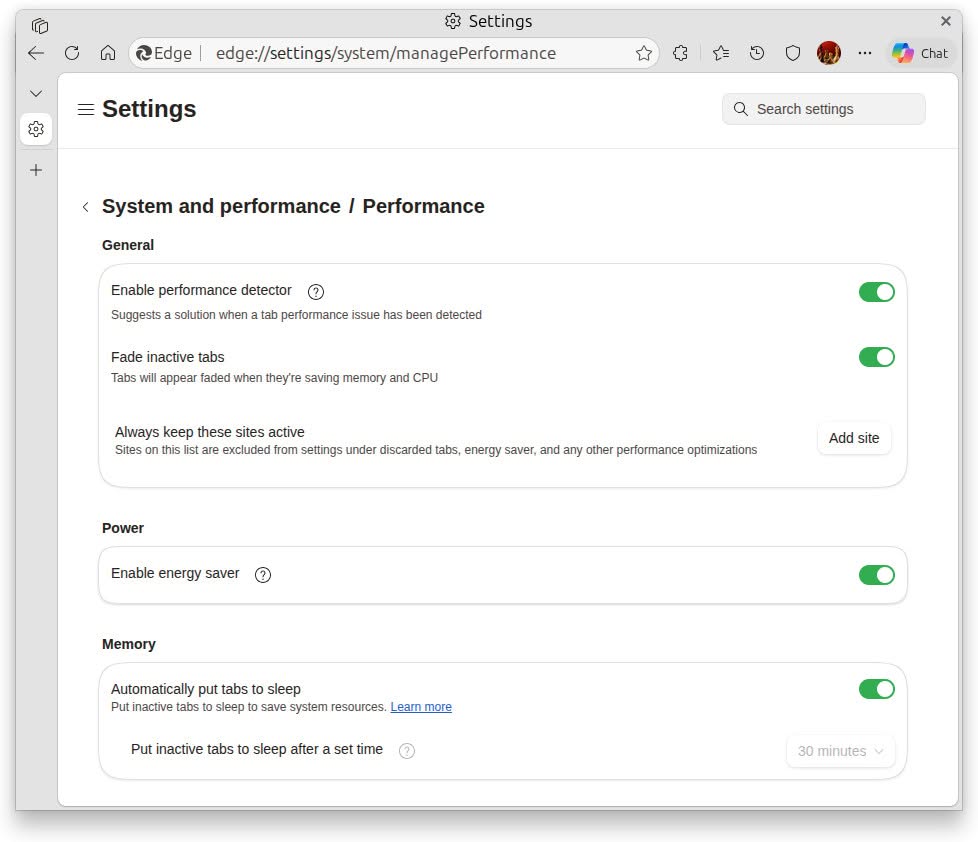978x842 pixels.
Task: Open the home page icon
Action: point(108,53)
